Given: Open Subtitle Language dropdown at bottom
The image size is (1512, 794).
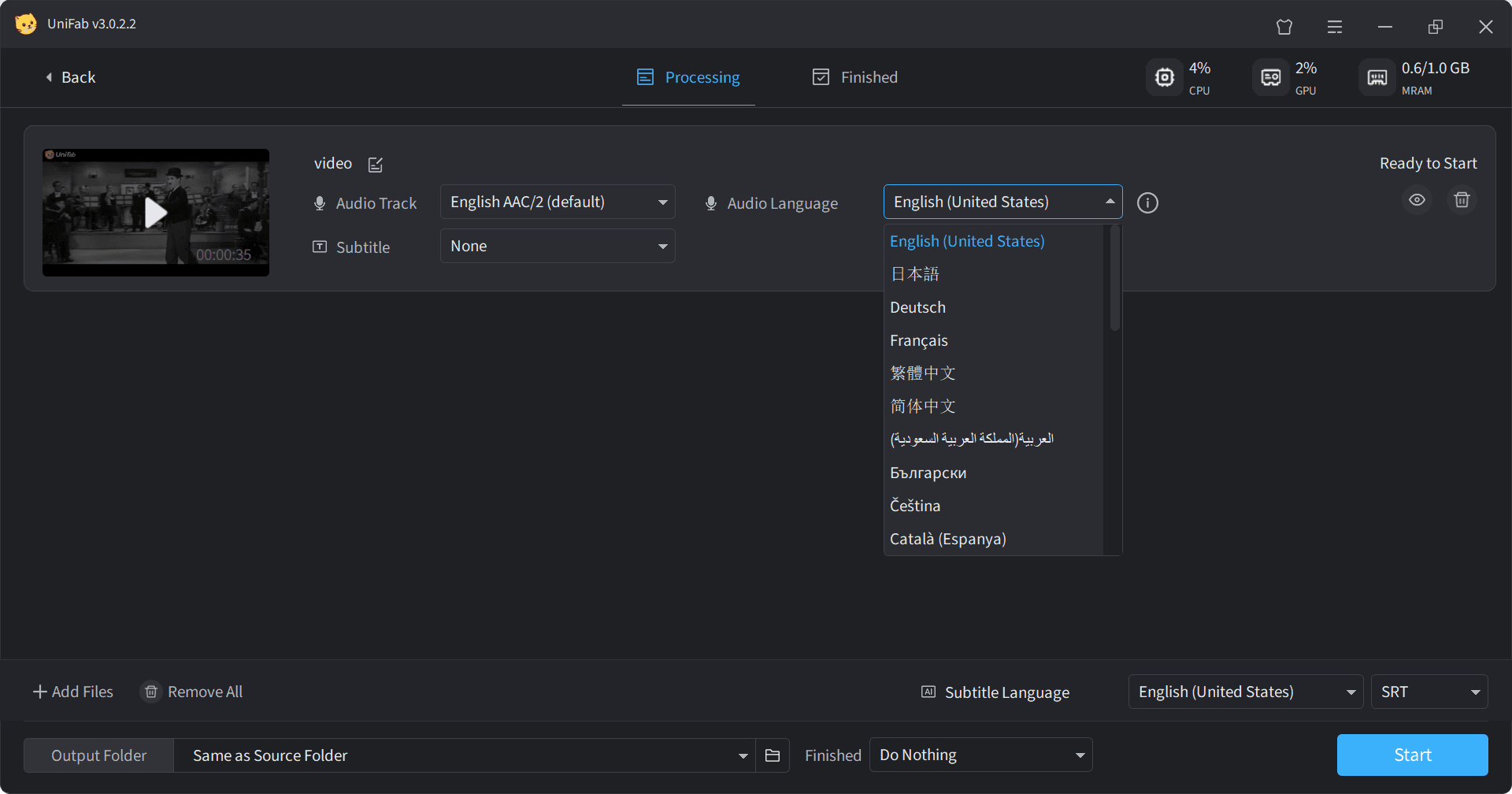Looking at the screenshot, I should (1245, 692).
